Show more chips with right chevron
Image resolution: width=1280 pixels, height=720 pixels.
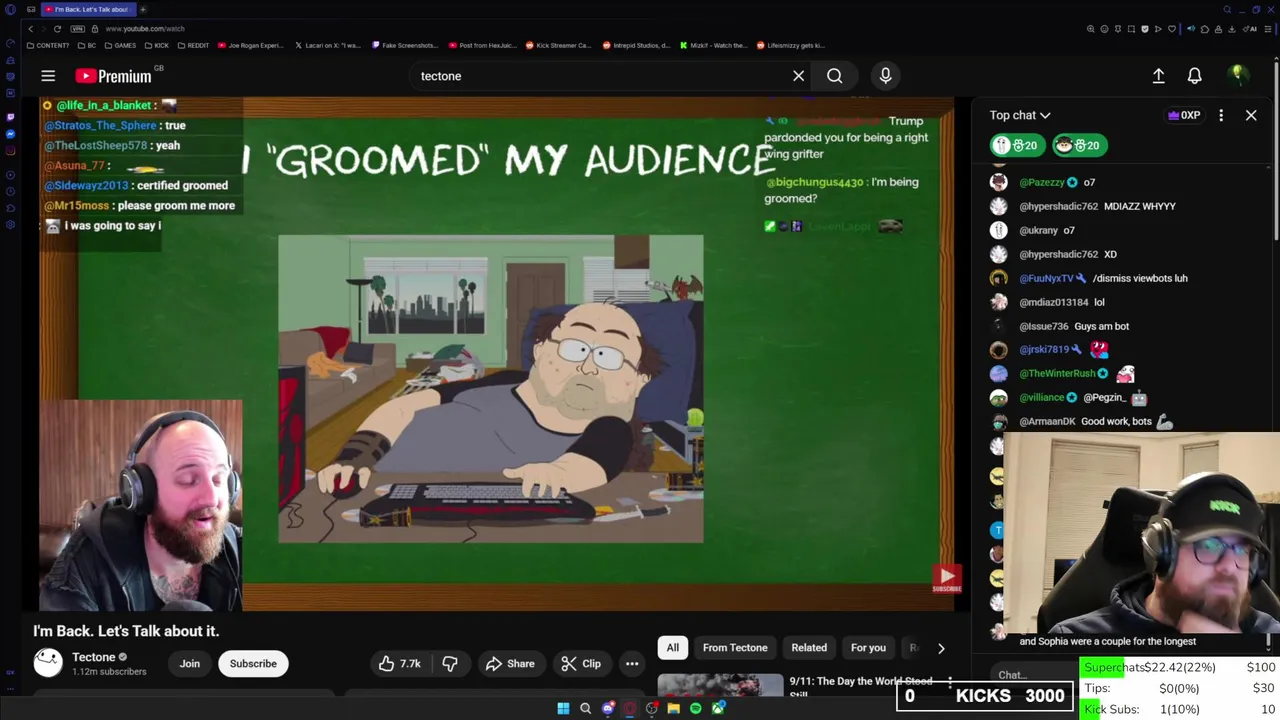[941, 648]
